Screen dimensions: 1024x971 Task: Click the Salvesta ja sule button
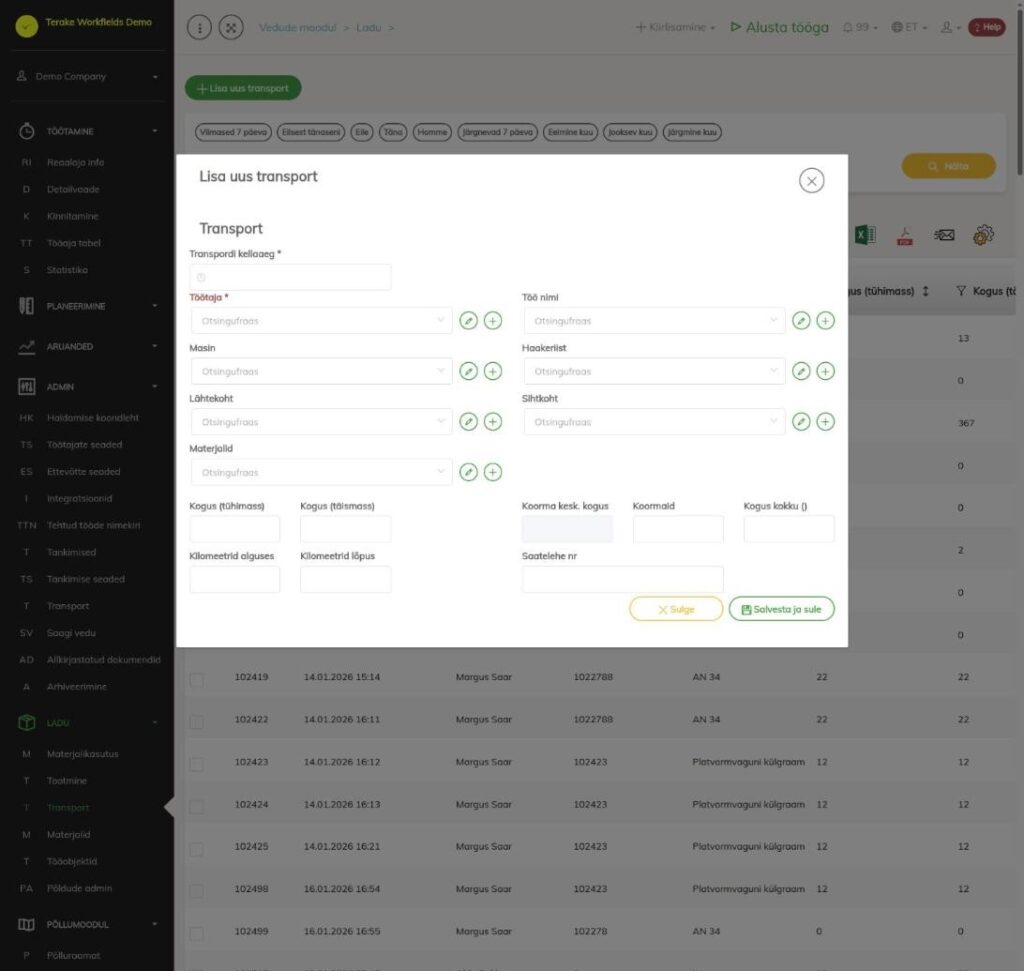click(781, 609)
